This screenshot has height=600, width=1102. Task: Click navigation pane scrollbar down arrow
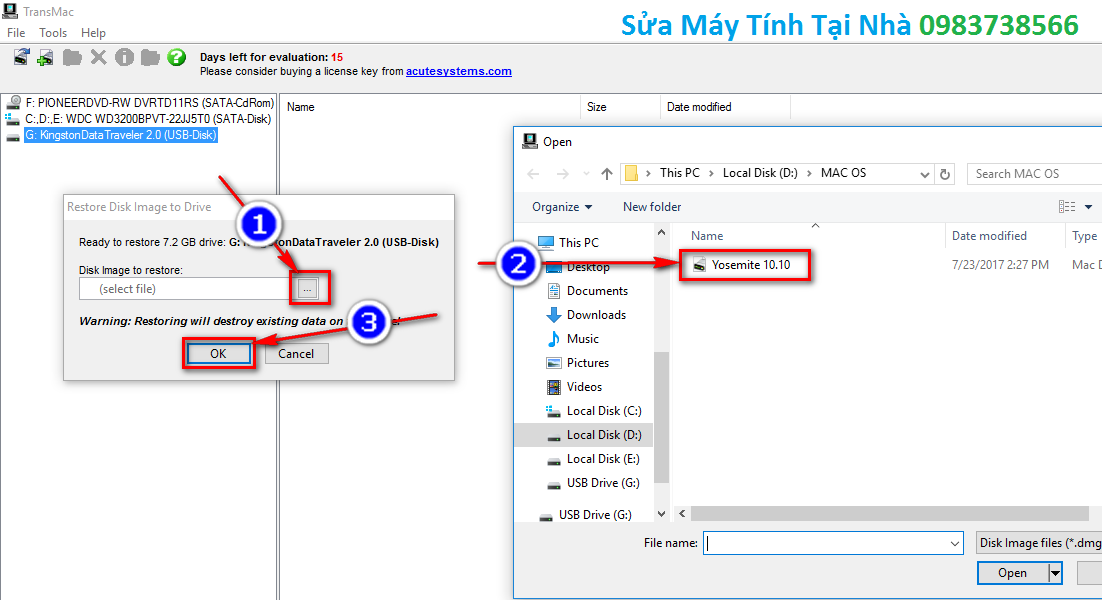661,514
